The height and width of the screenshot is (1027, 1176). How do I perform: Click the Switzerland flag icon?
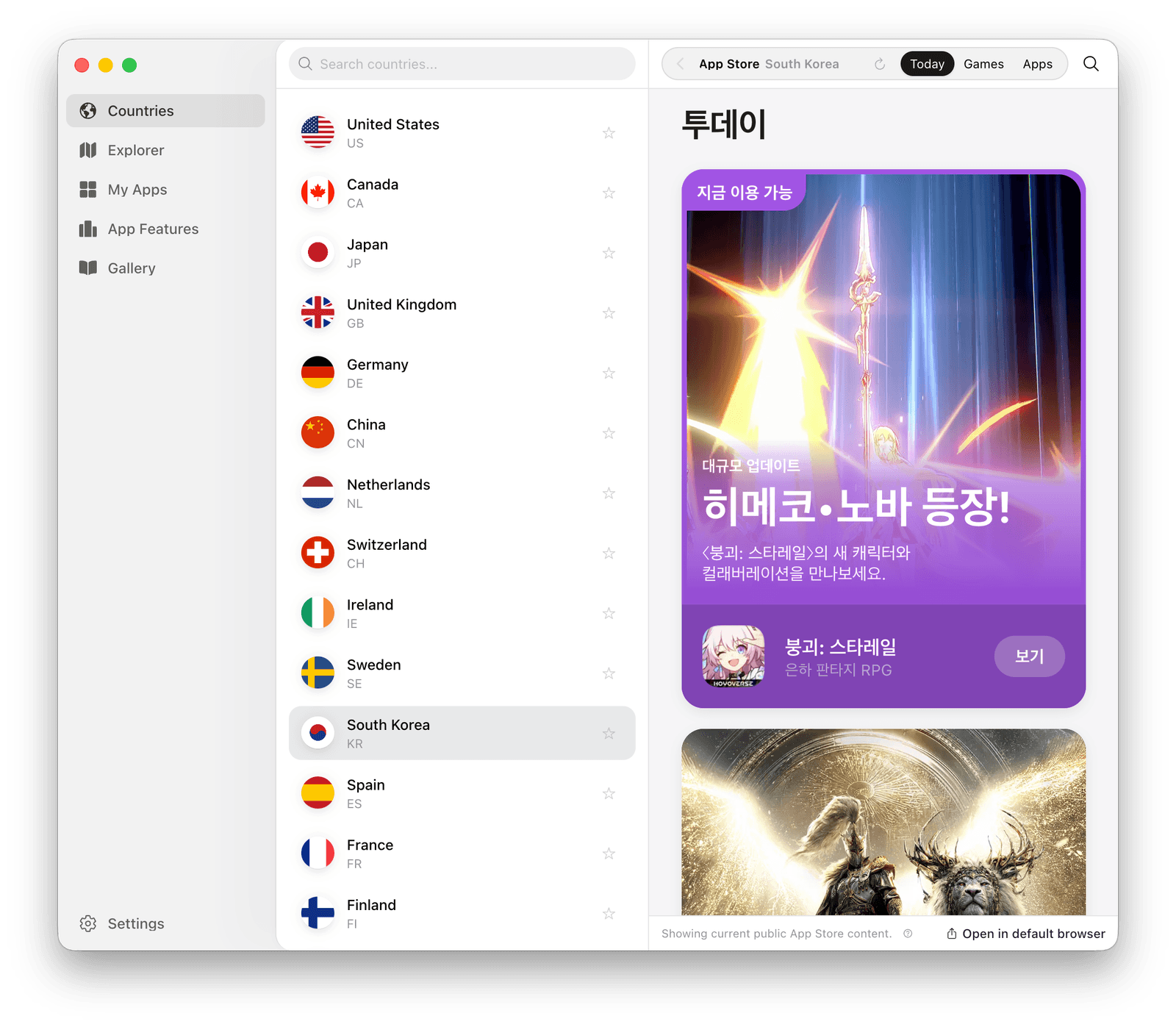318,553
